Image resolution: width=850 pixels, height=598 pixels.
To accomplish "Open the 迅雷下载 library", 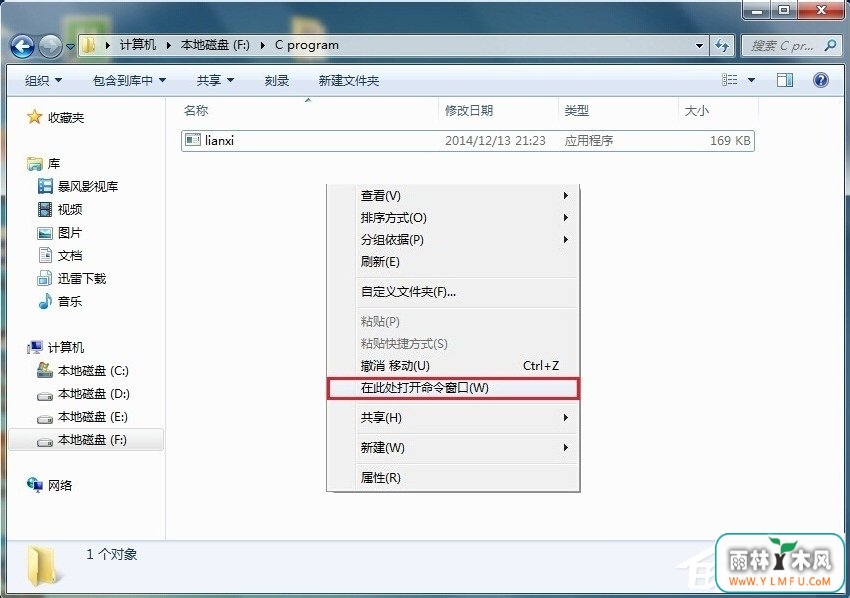I will coord(72,279).
